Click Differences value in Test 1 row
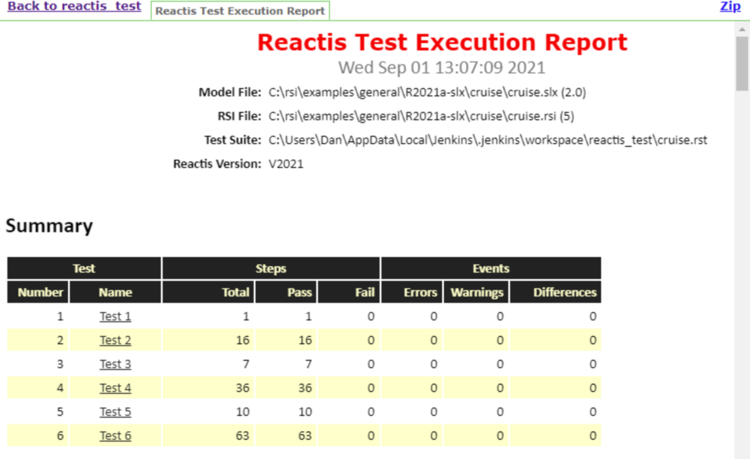The image size is (750, 459). (x=593, y=317)
